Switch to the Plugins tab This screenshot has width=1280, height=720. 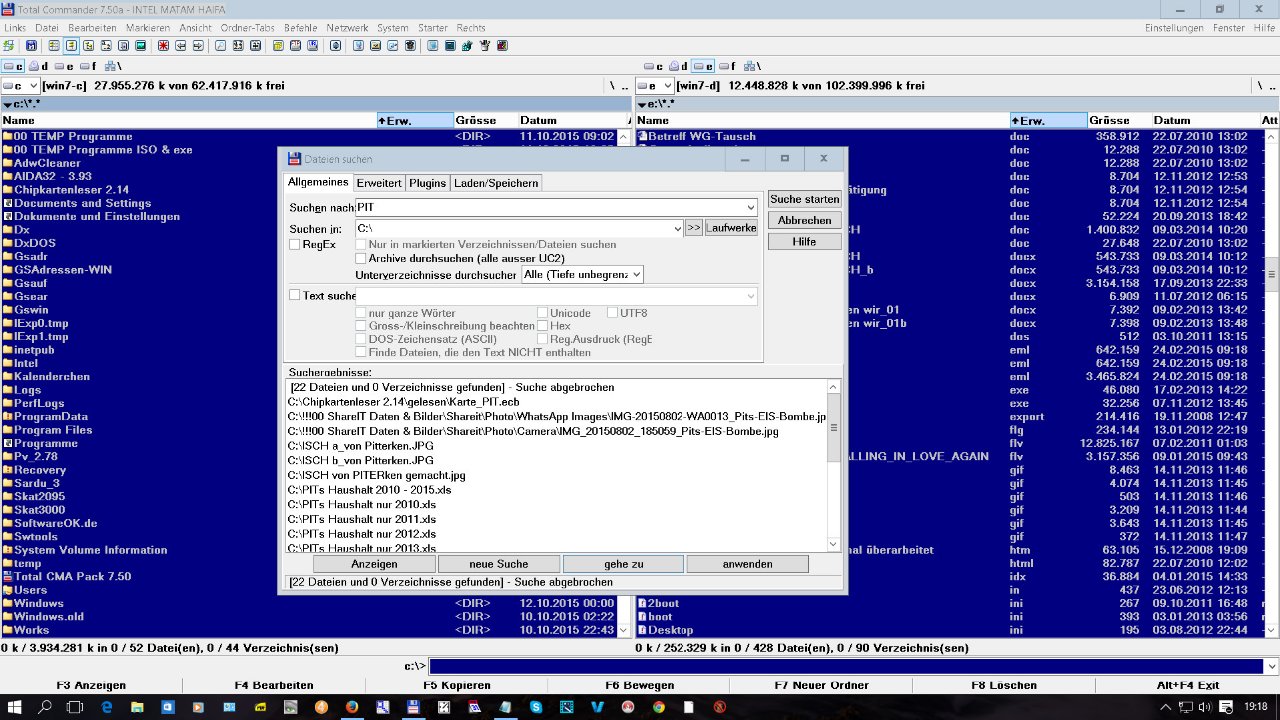[428, 183]
